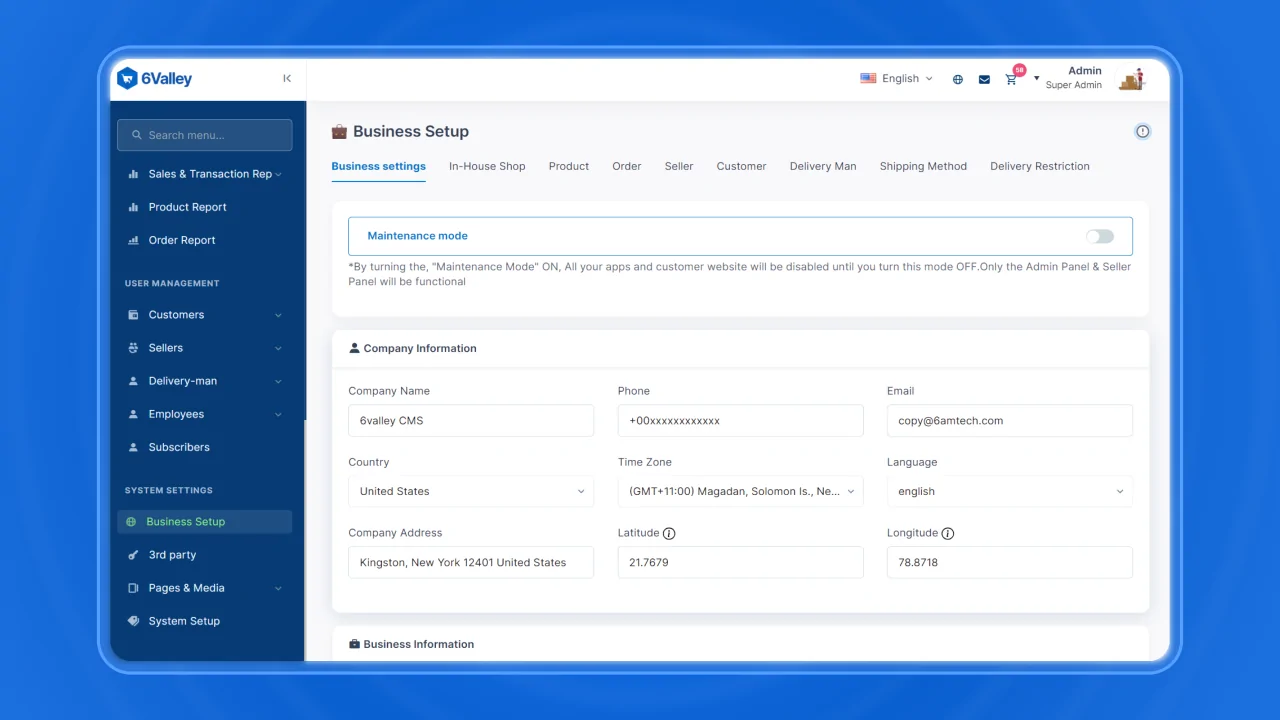Click the Maintenance mode label

pos(417,236)
